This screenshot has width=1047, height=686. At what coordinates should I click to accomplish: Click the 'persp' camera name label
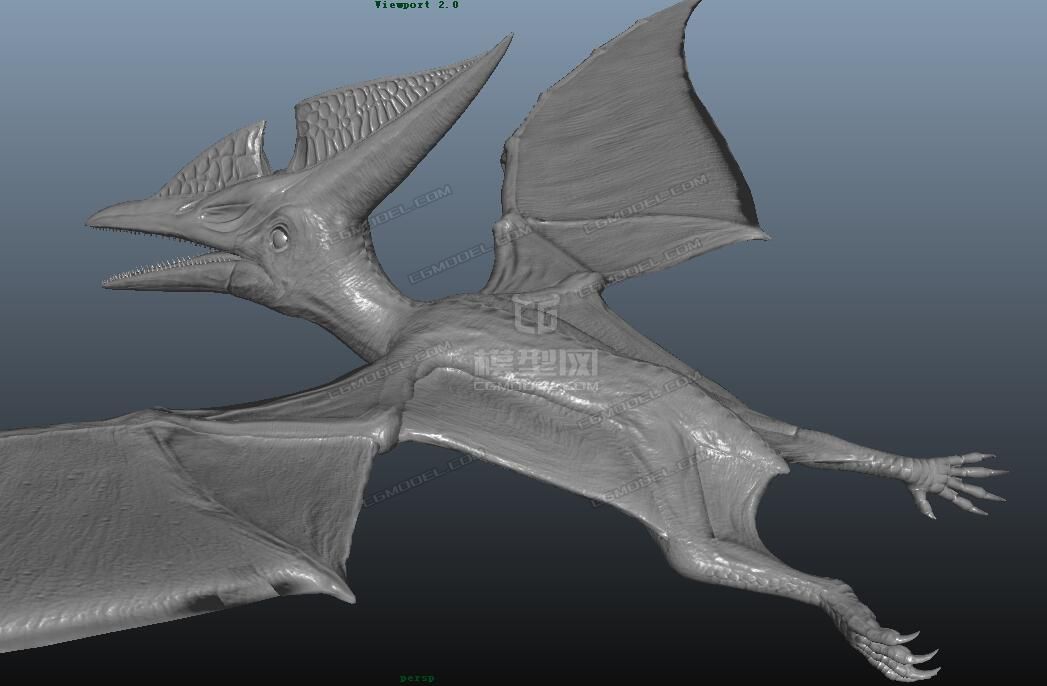[417, 678]
